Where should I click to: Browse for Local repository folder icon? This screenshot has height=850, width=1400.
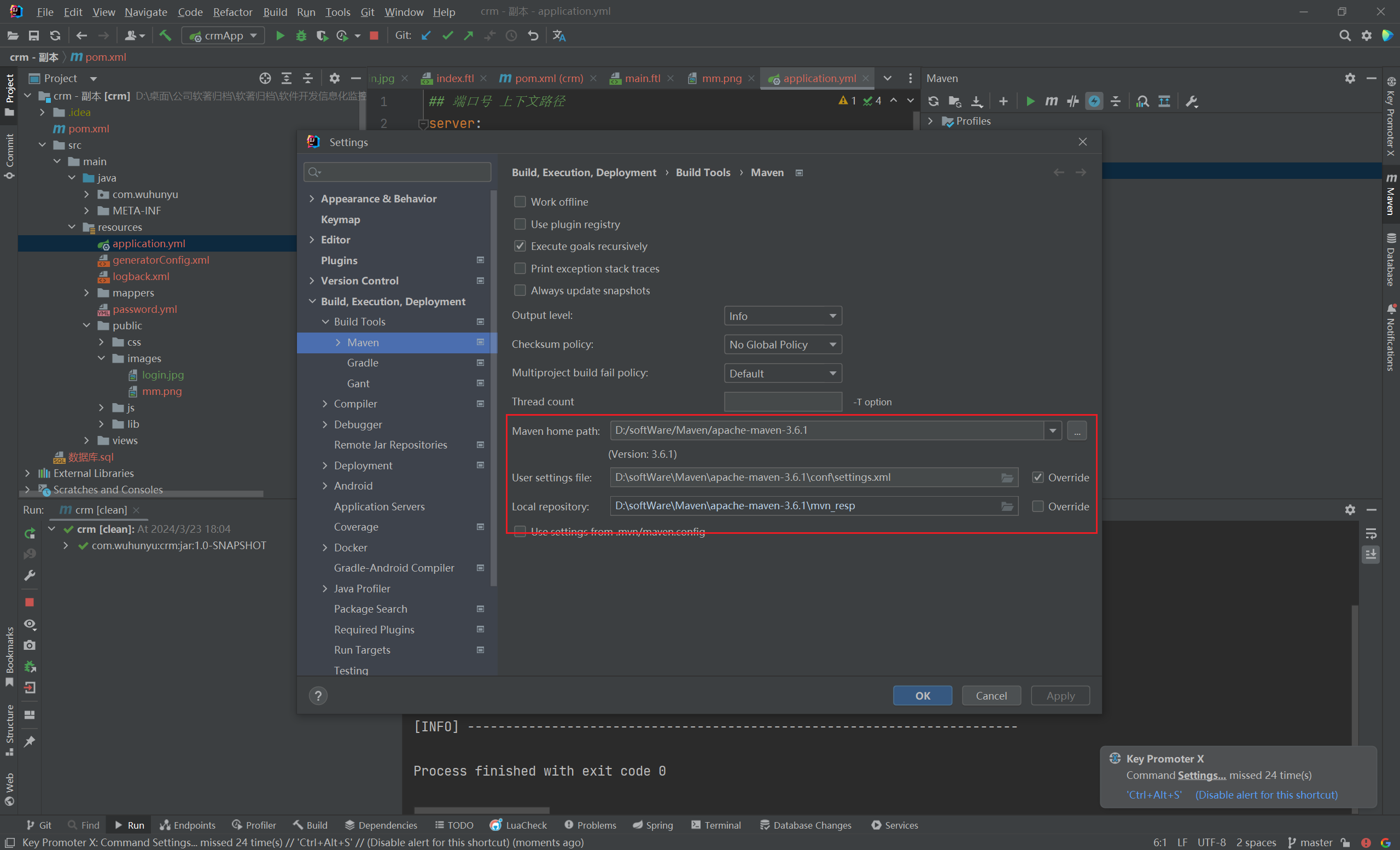(1007, 506)
